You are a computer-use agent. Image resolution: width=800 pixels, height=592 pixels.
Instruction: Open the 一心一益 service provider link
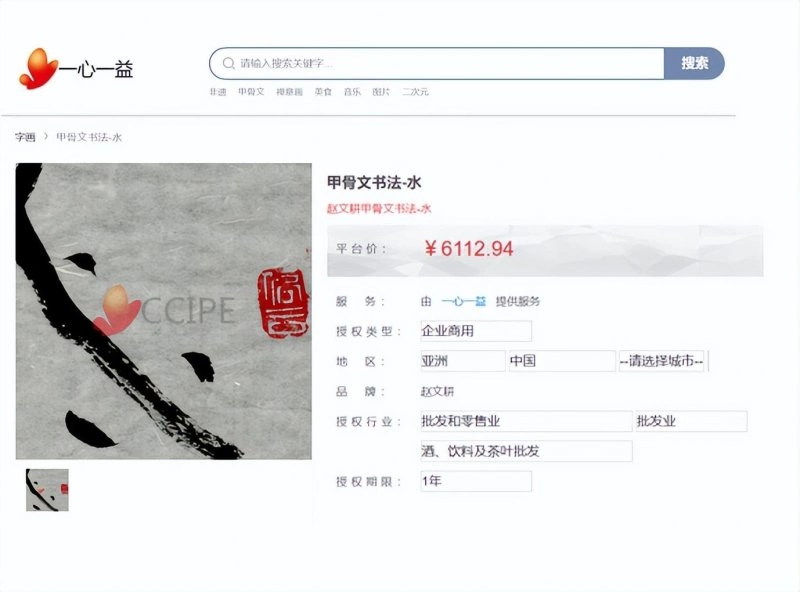click(463, 301)
